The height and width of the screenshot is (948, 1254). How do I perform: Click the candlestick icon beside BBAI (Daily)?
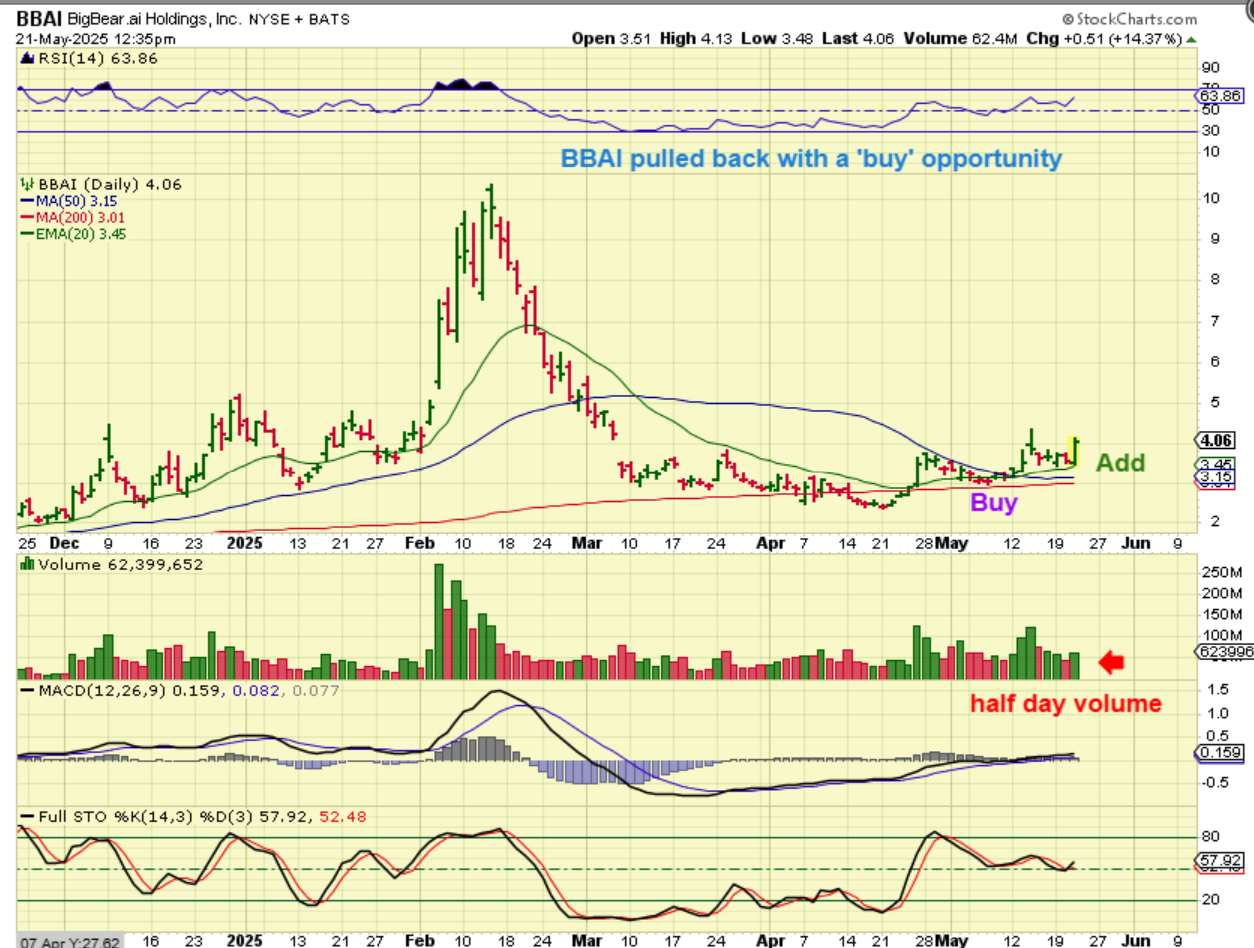[x=26, y=185]
